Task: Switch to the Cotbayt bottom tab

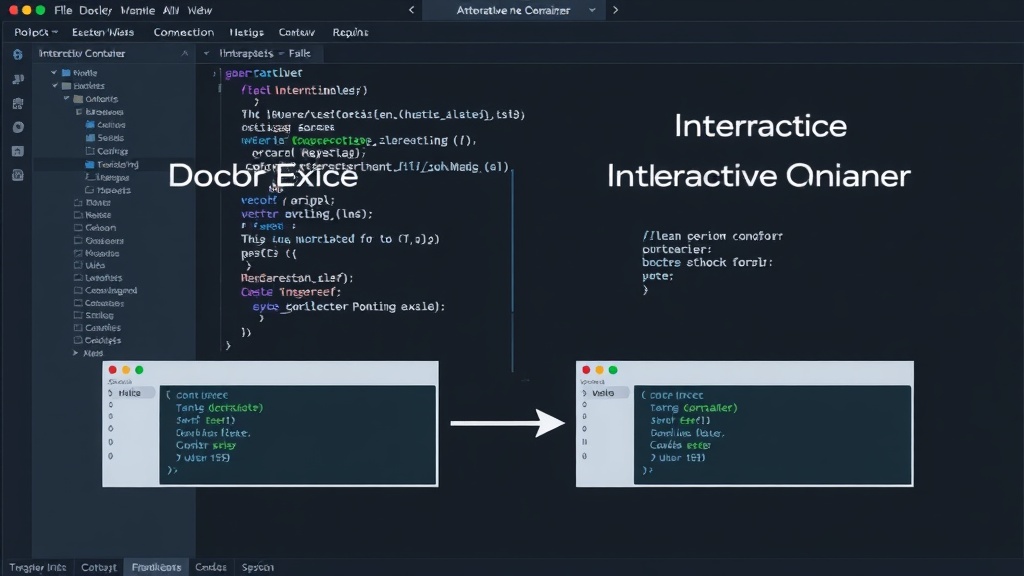Action: (99, 568)
